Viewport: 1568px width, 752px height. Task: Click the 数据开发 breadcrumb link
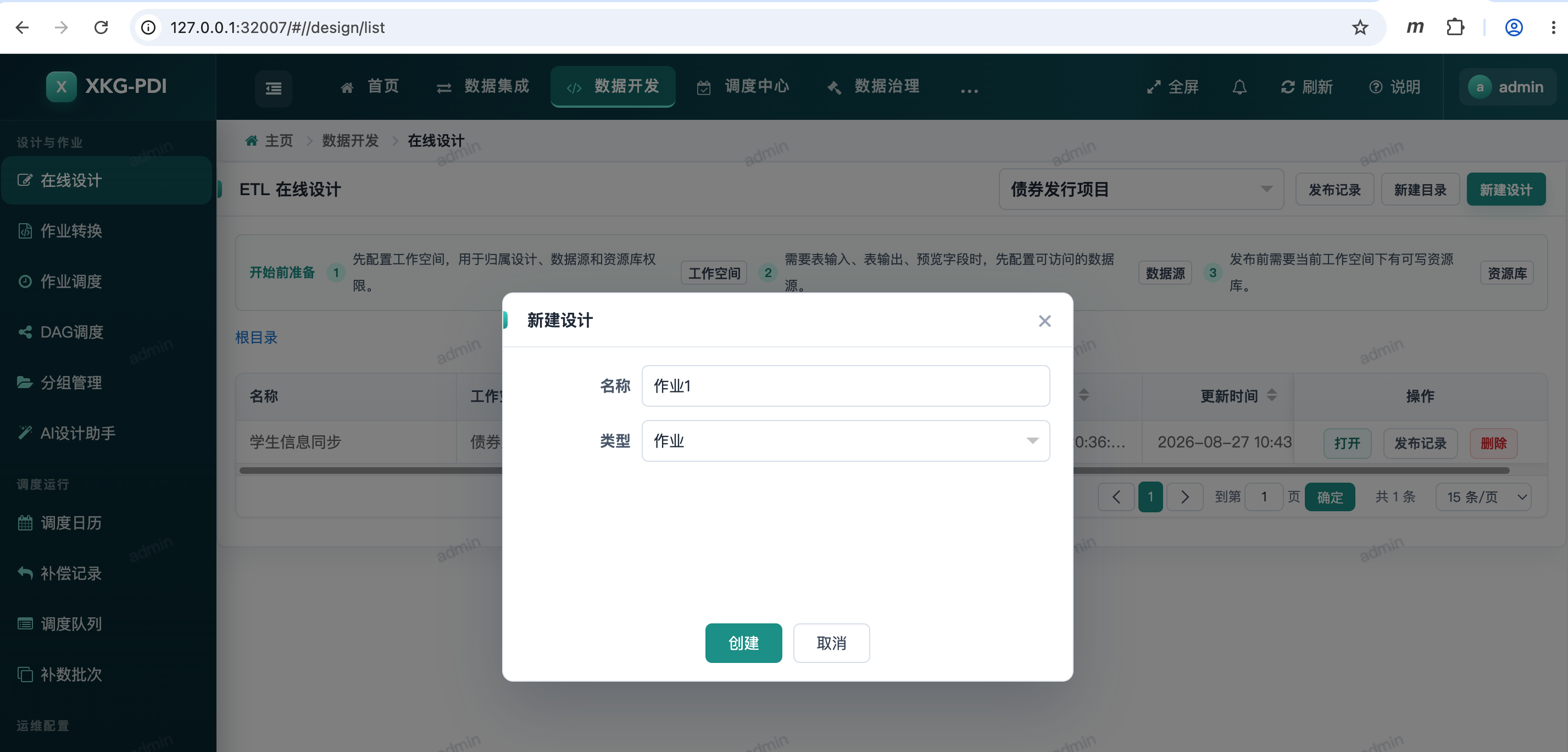[350, 141]
